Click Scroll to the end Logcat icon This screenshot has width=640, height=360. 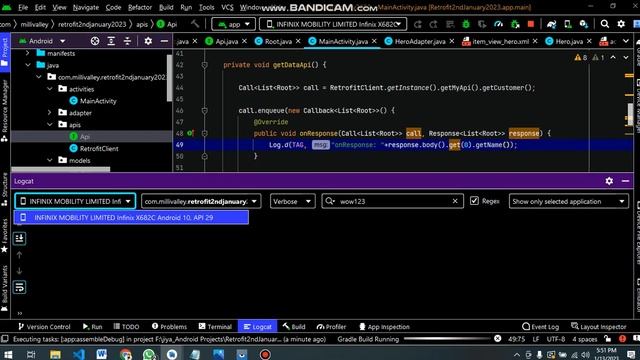point(19,238)
